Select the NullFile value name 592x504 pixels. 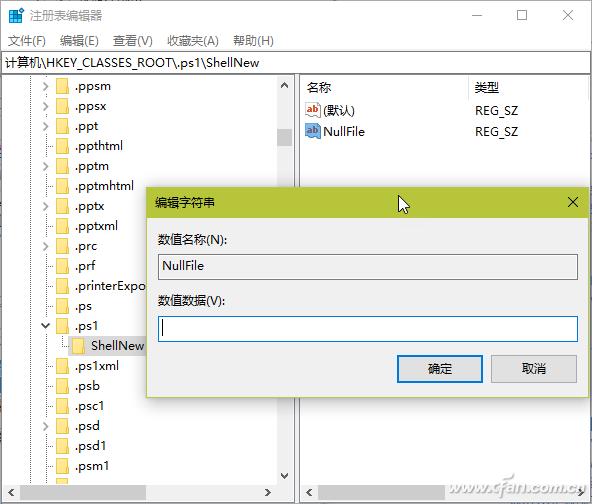point(344,131)
